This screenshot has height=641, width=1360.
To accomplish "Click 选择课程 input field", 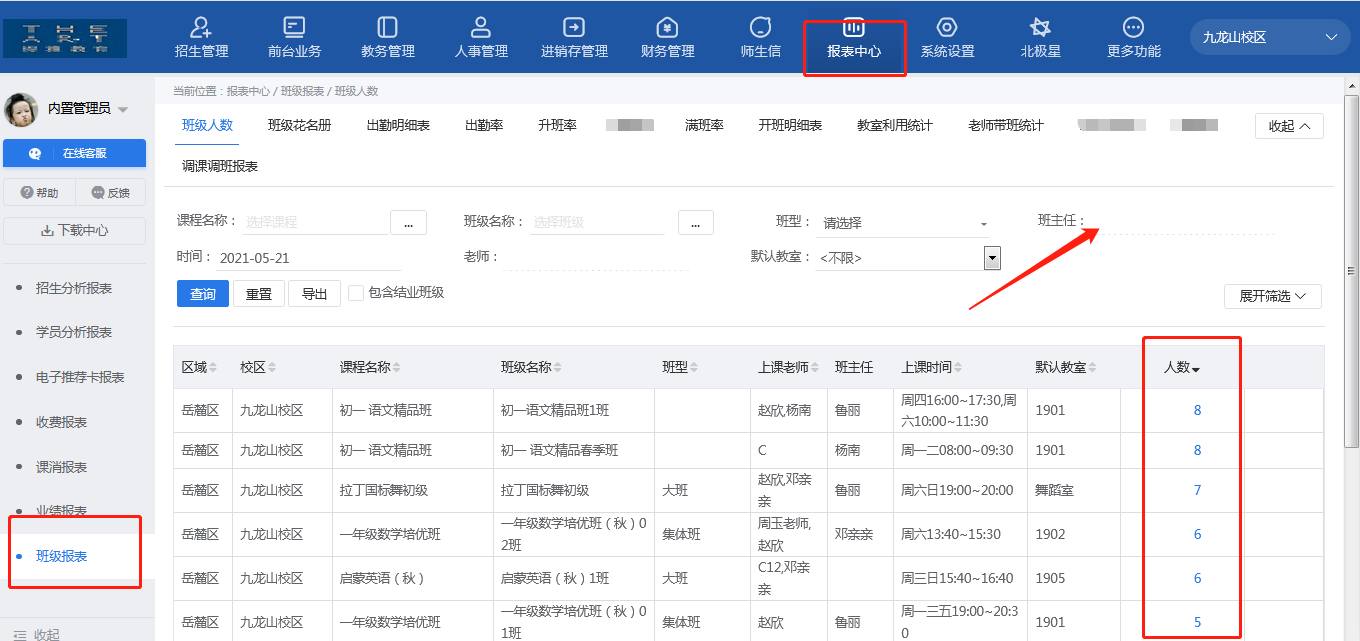I will [316, 222].
